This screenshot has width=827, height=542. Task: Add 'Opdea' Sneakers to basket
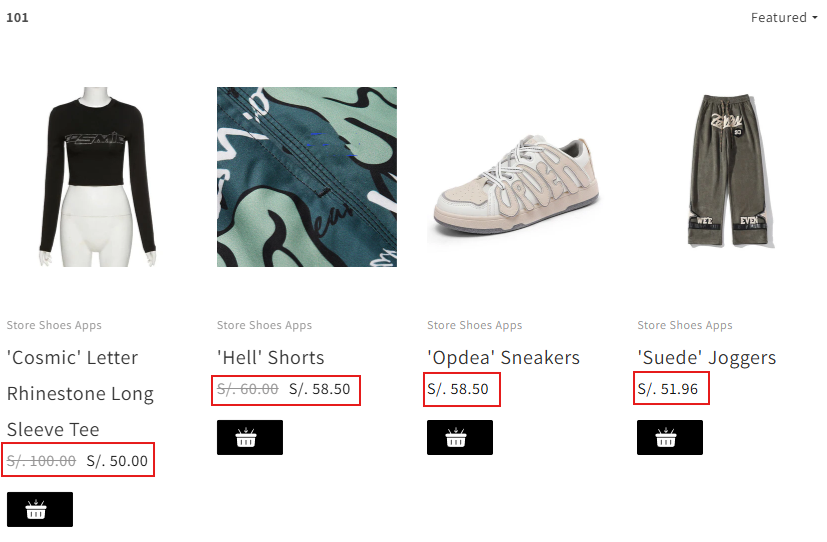(460, 438)
